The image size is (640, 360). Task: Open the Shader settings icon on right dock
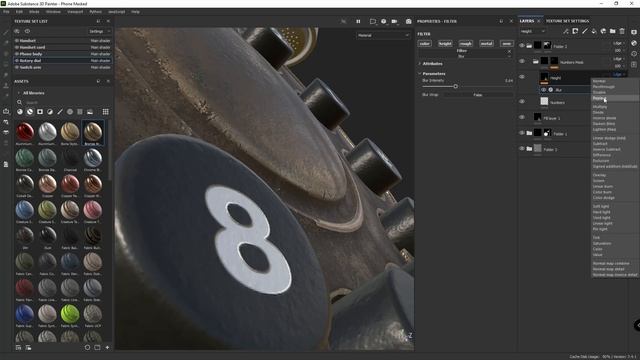633,43
